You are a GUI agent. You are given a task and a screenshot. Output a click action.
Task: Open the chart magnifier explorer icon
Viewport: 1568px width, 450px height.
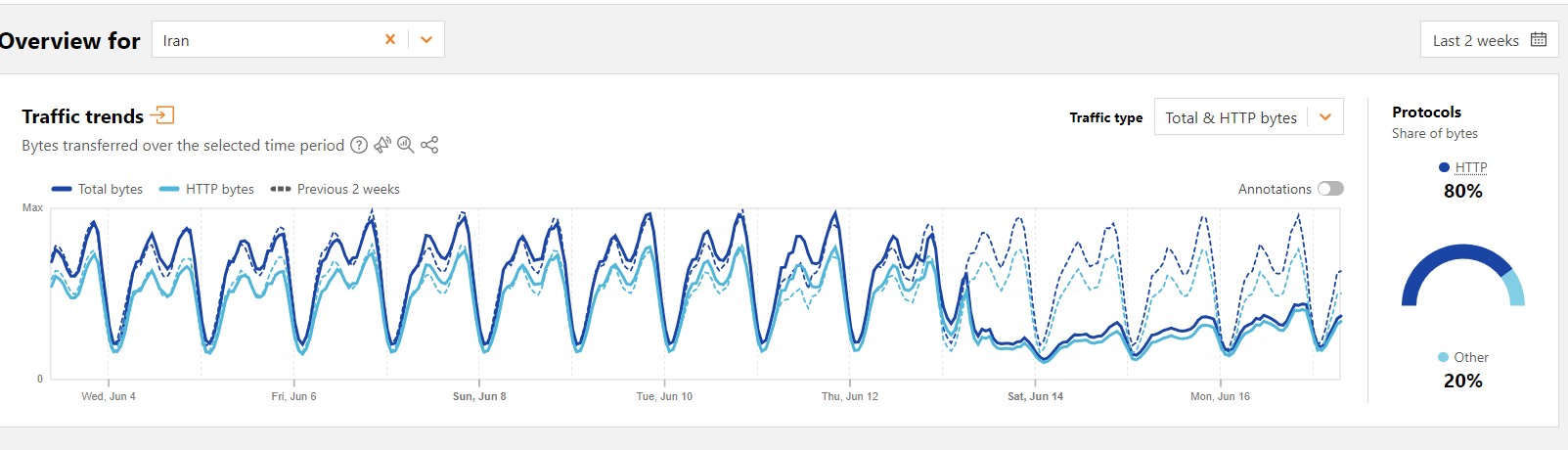(x=406, y=145)
